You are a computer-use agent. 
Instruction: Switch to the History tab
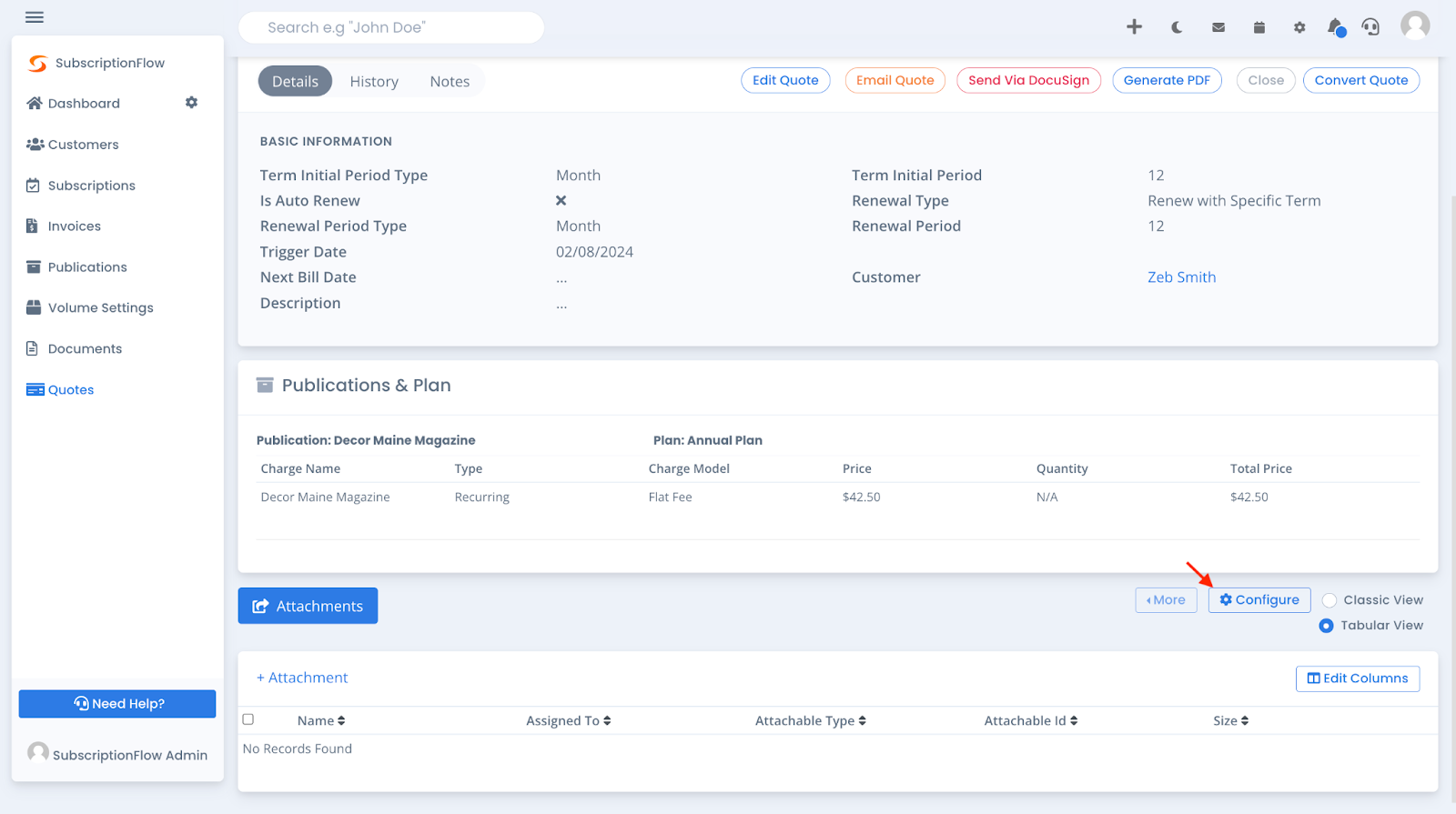coord(374,81)
